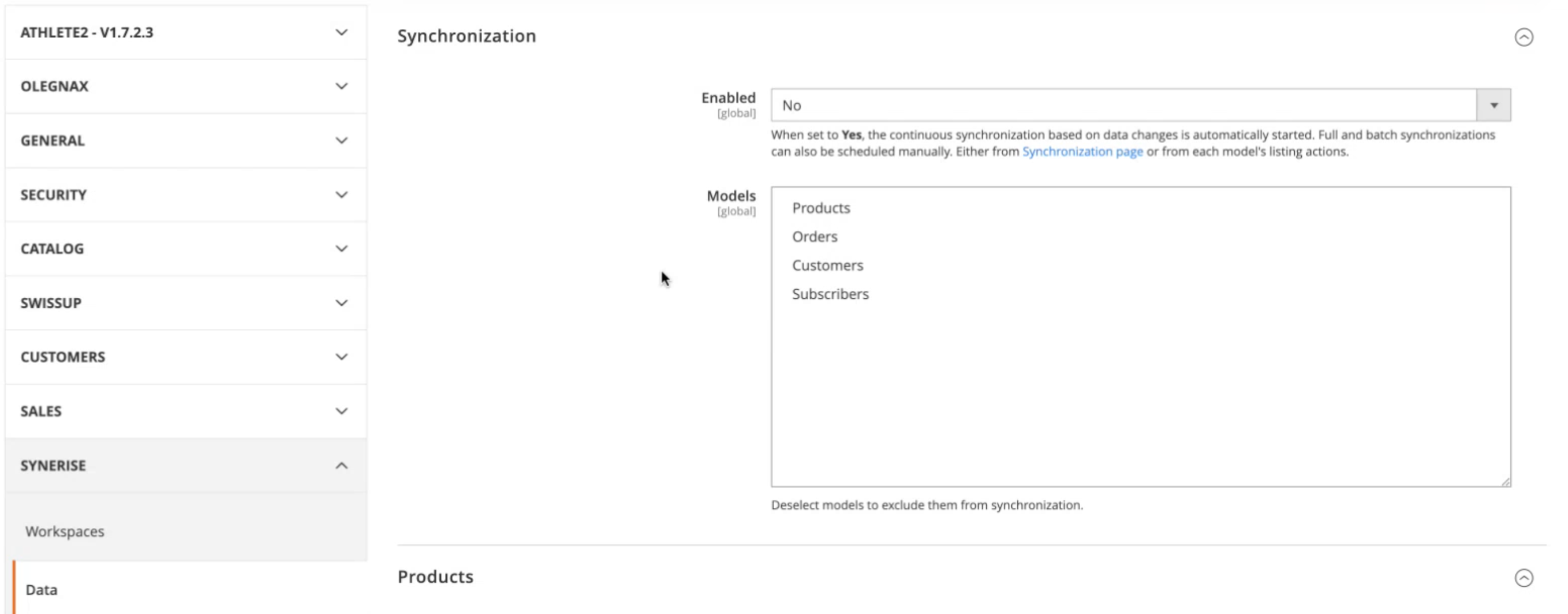
Task: Select Products in the Models list
Action: point(821,208)
